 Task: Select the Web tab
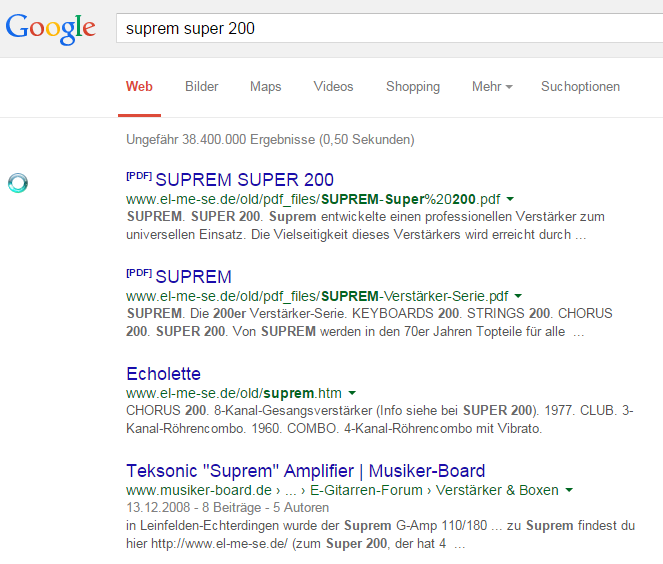coord(139,87)
